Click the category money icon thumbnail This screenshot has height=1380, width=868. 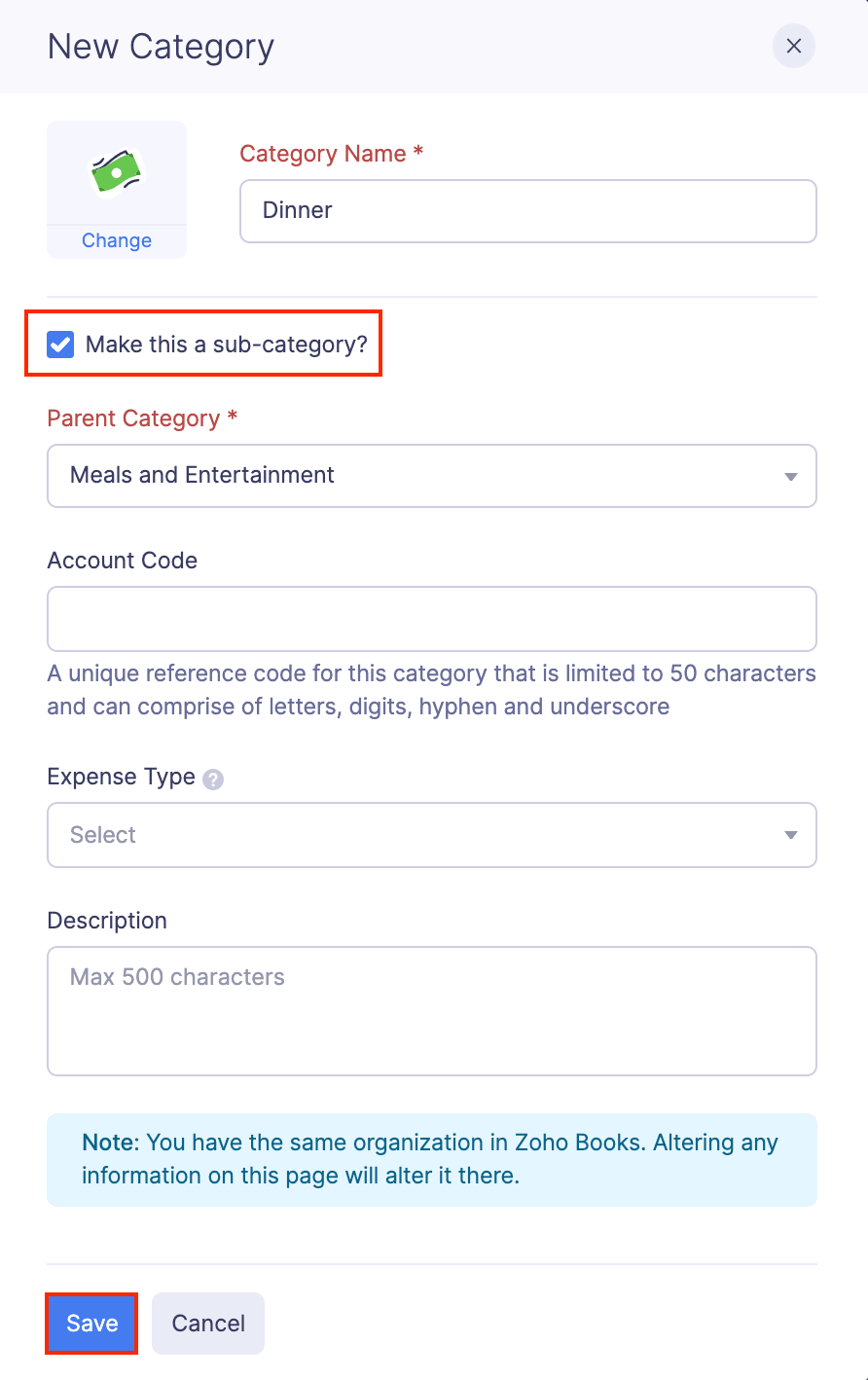pyautogui.click(x=116, y=175)
